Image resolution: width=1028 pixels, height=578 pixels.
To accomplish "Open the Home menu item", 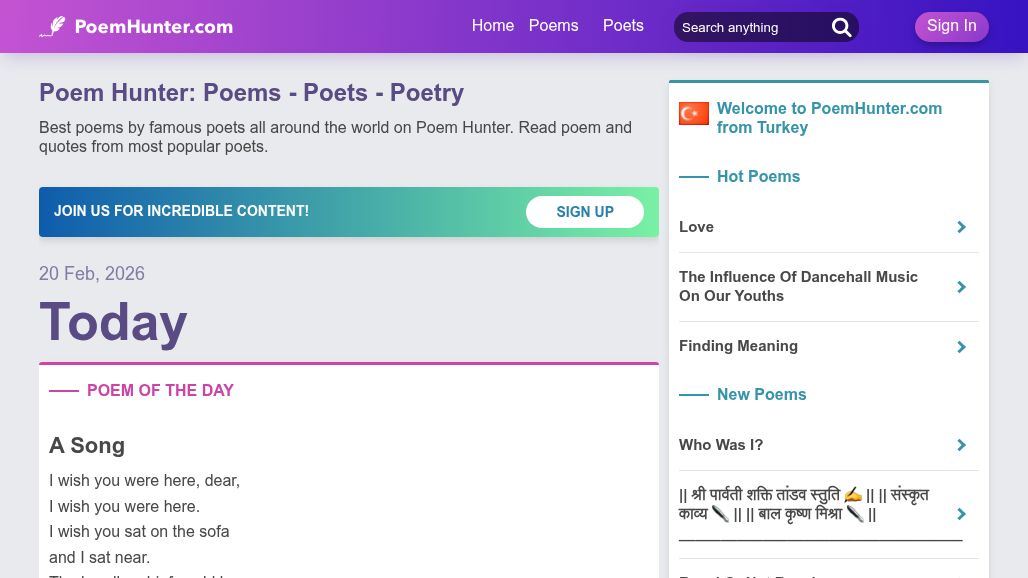I will tap(492, 26).
